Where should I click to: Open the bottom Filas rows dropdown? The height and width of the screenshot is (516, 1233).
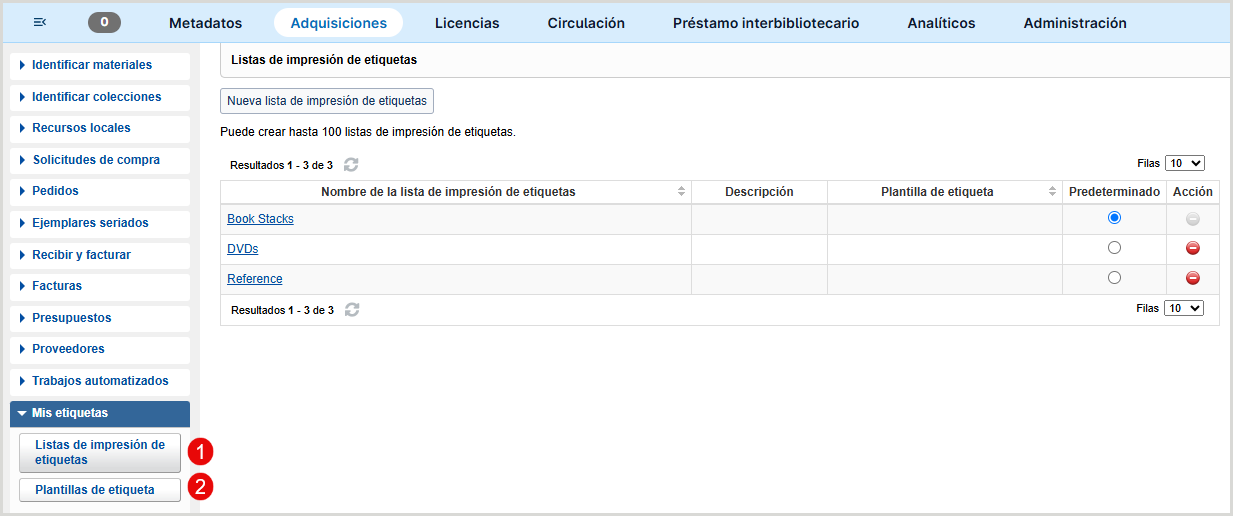(x=1184, y=309)
